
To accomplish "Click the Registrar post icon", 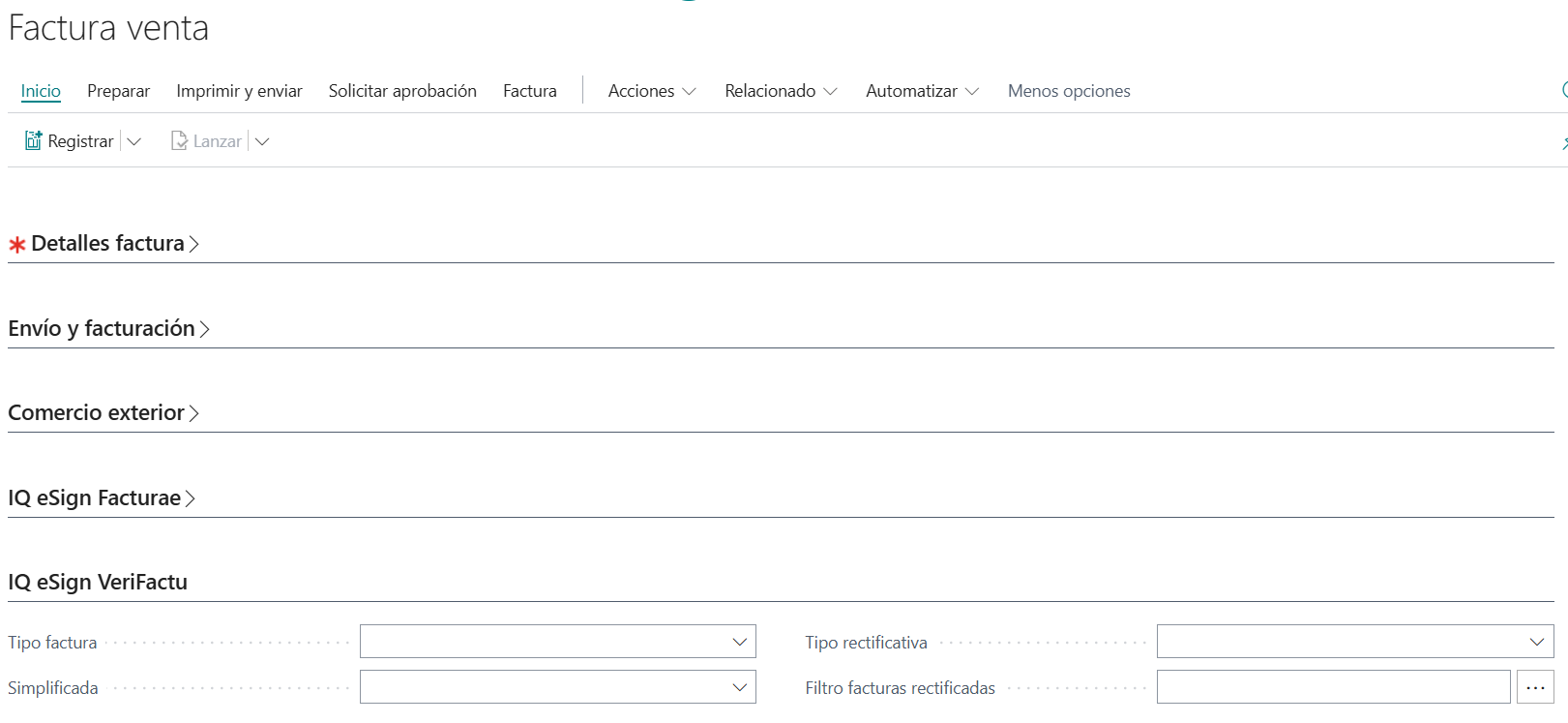I will coord(33,141).
